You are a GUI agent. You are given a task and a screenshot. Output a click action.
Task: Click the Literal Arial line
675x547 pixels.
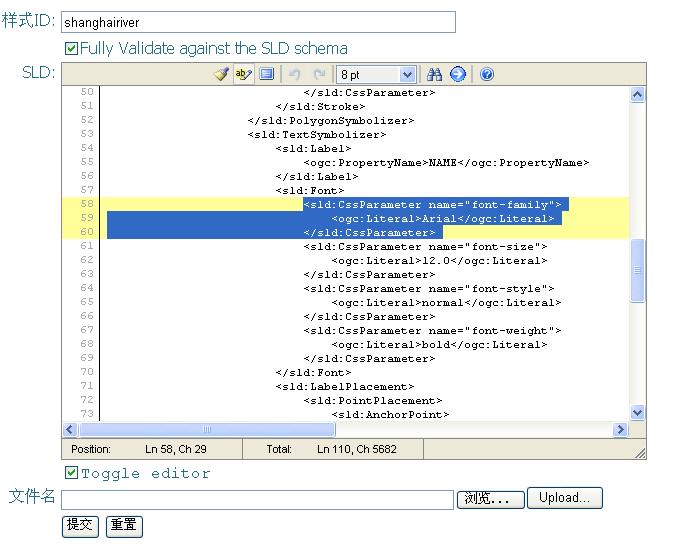point(443,219)
